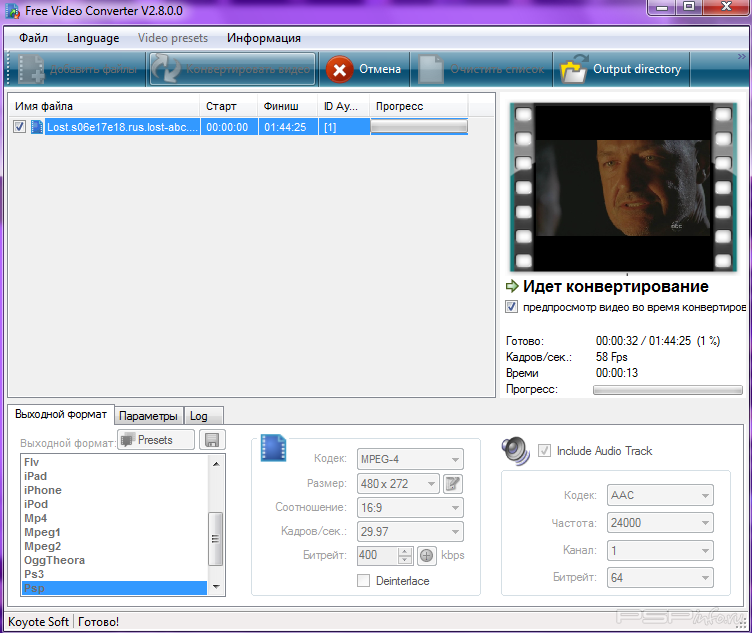Image resolution: width=752 pixels, height=633 pixels.
Task: Select Mpeg2 in format list
Action: 43,546
